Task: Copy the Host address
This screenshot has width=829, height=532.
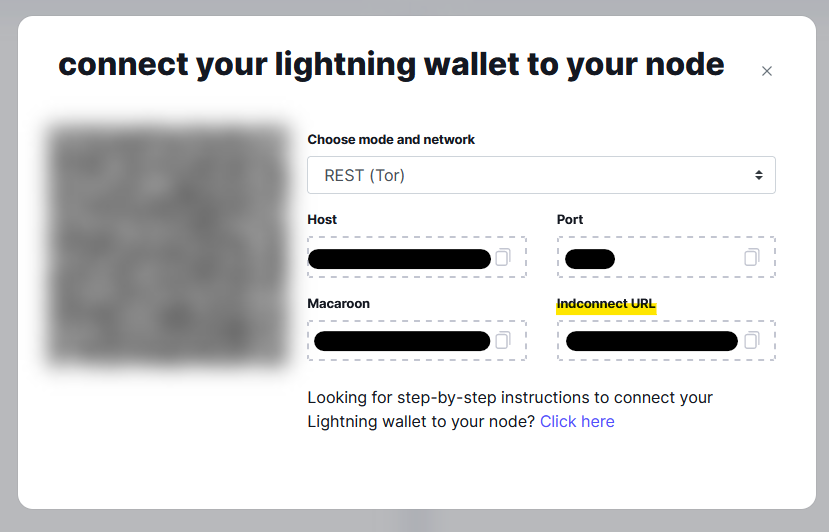Action: point(503,258)
